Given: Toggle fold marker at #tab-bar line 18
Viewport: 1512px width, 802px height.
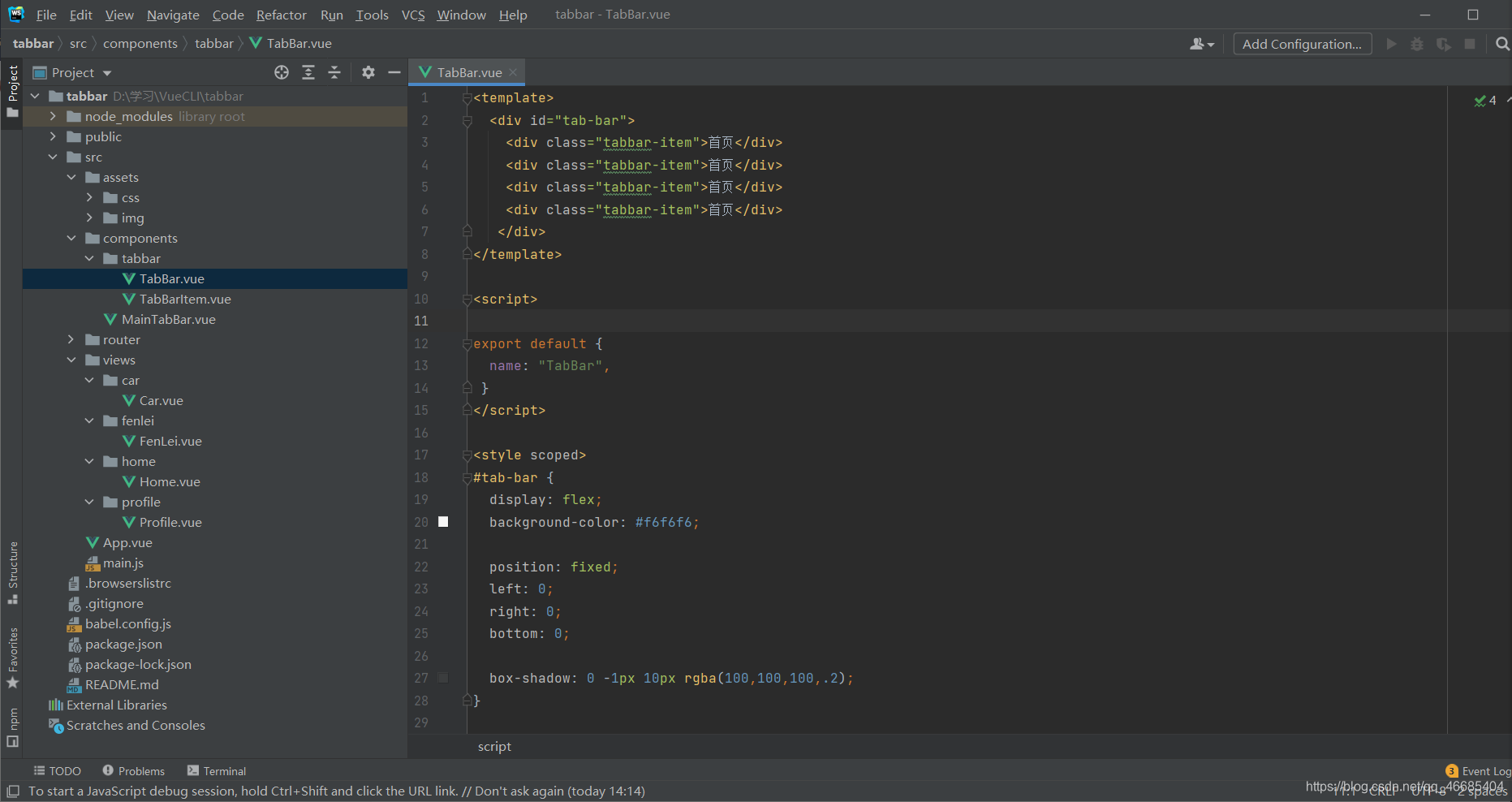Looking at the screenshot, I should 467,478.
